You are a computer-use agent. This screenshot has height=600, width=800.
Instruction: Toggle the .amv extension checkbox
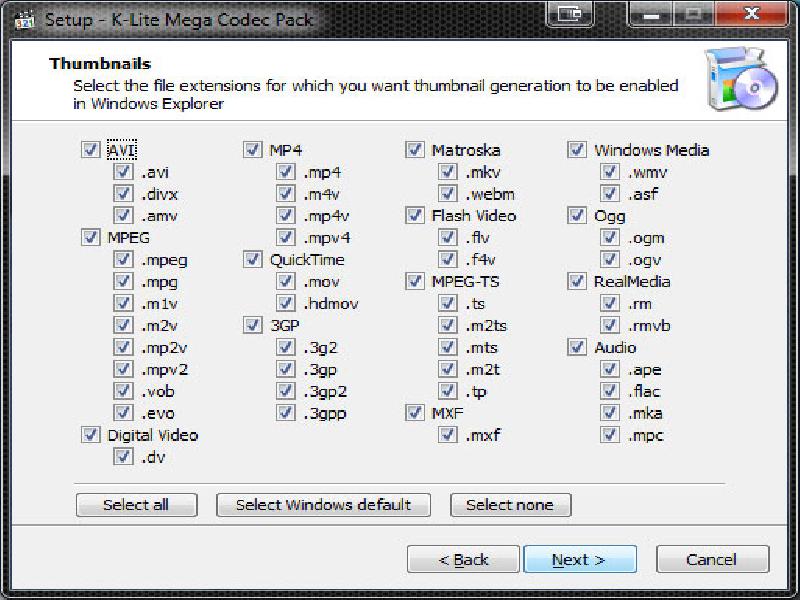(x=123, y=215)
